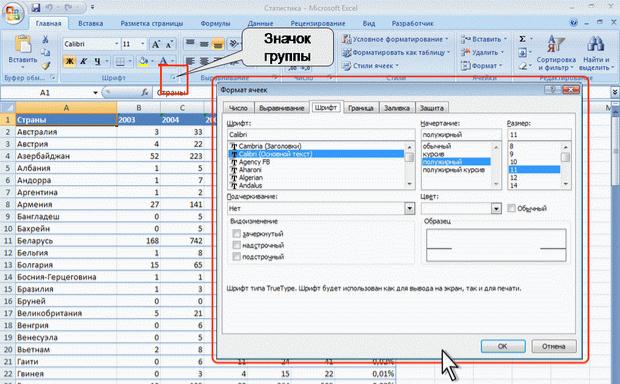Screen dimensions: 620x384
Task: Expand the Стили ячеек menu
Action: (x=370, y=66)
